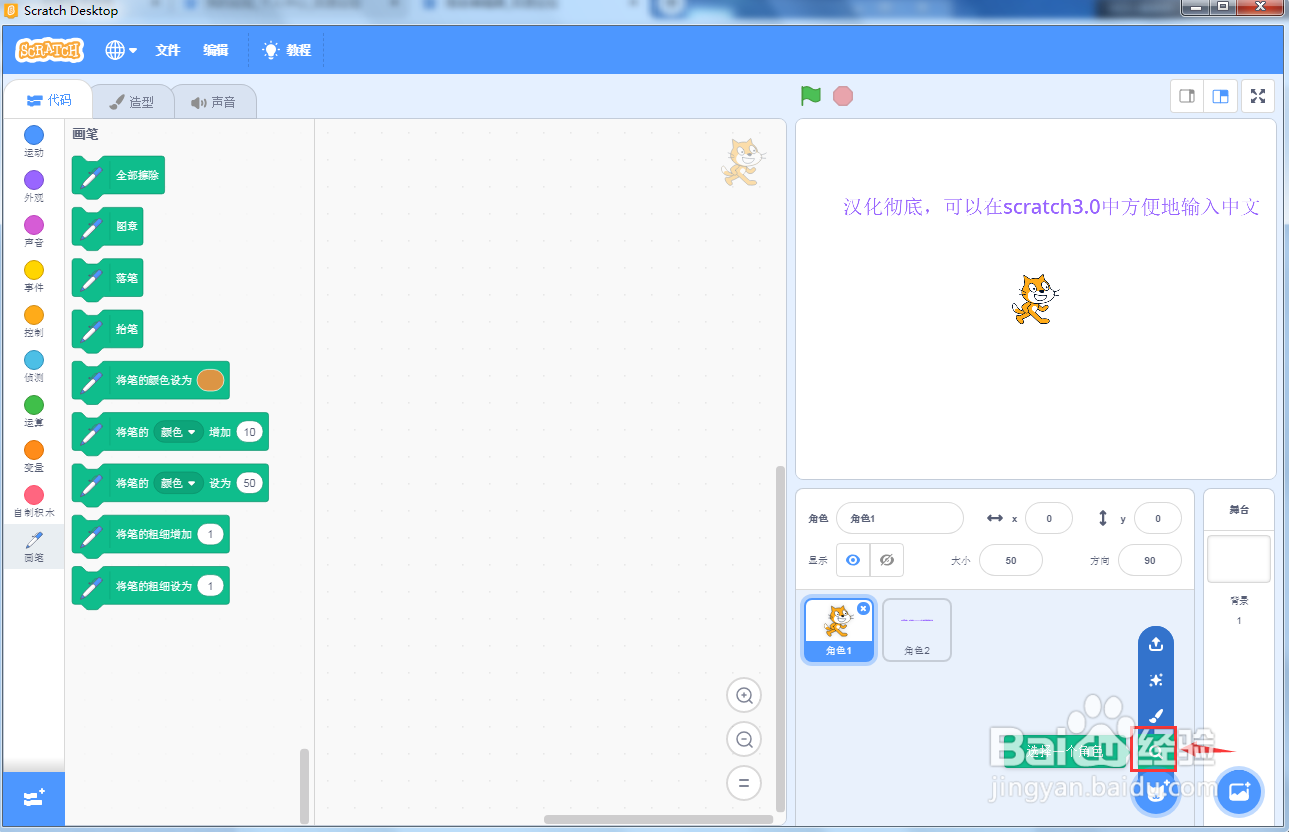This screenshot has width=1289, height=832.
Task: Switch to the 造型 tab
Action: tap(131, 100)
